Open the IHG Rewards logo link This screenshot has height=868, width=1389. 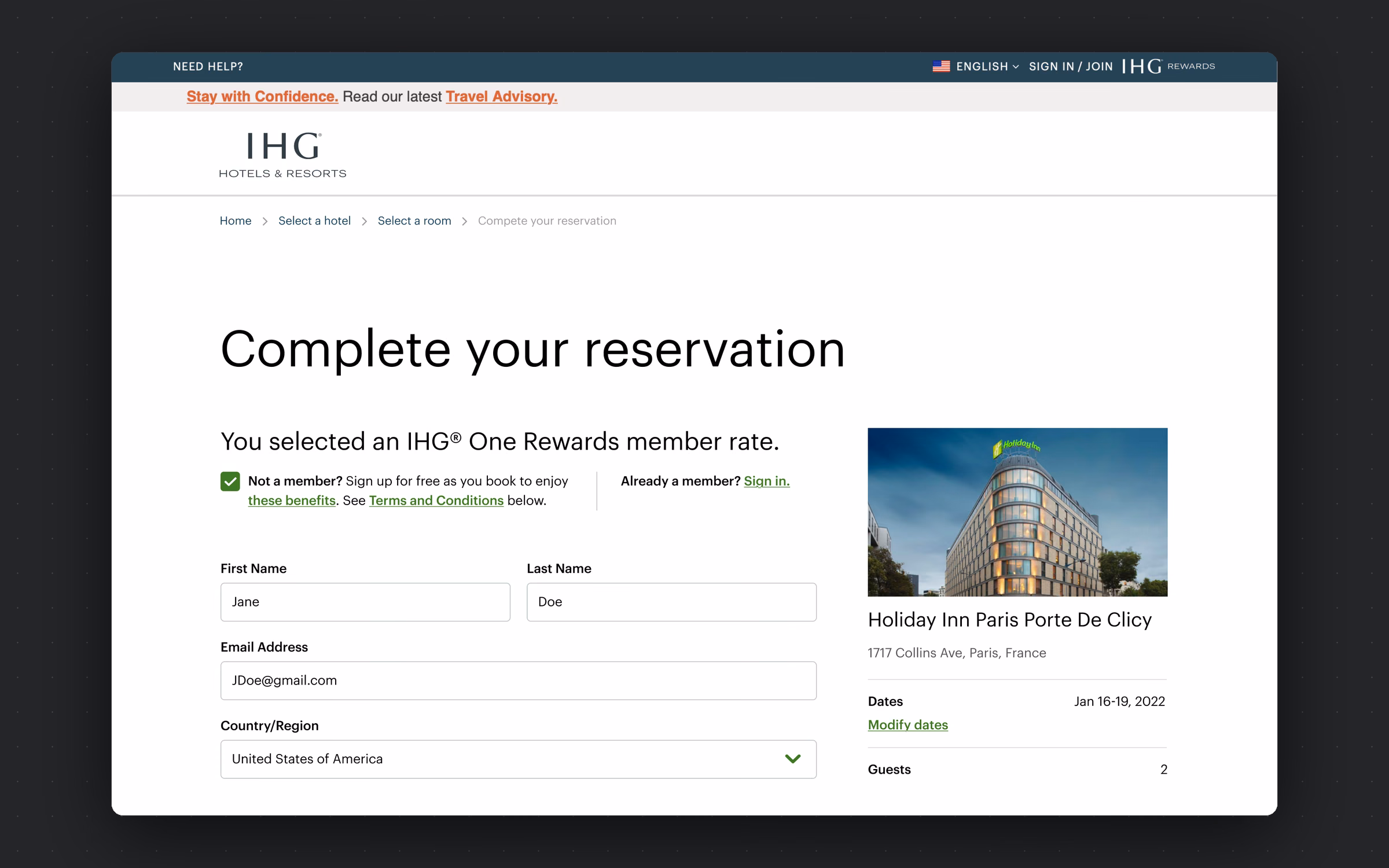1168,67
